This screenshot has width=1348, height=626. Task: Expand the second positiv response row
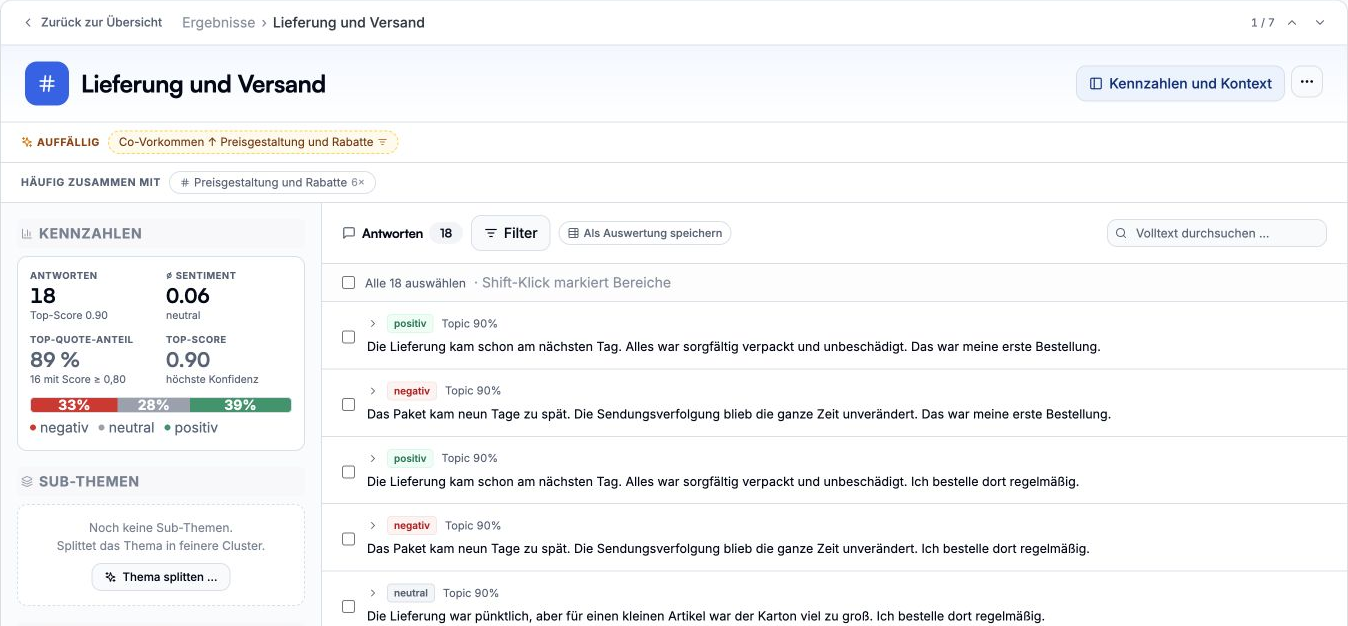(x=373, y=458)
